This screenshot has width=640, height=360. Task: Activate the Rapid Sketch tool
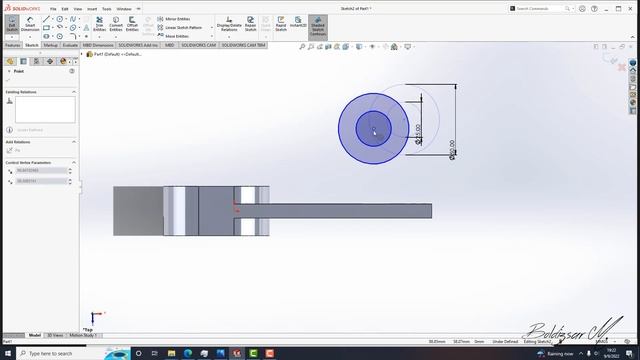coord(281,24)
